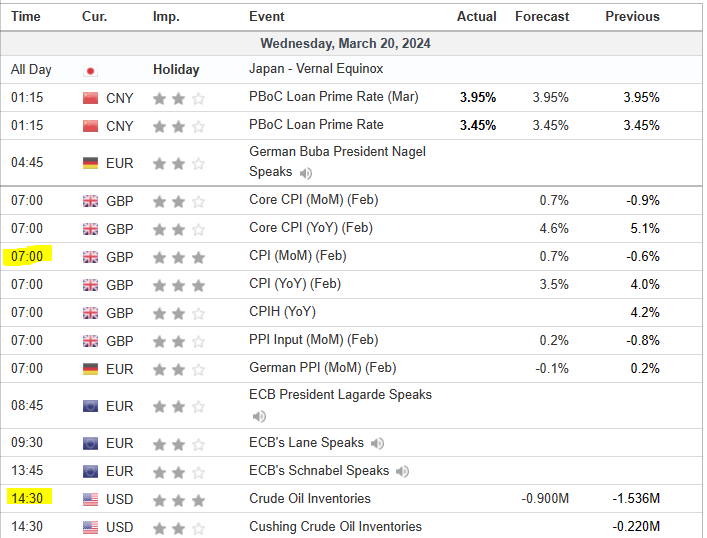Click the Imp. column header

pyautogui.click(x=166, y=17)
